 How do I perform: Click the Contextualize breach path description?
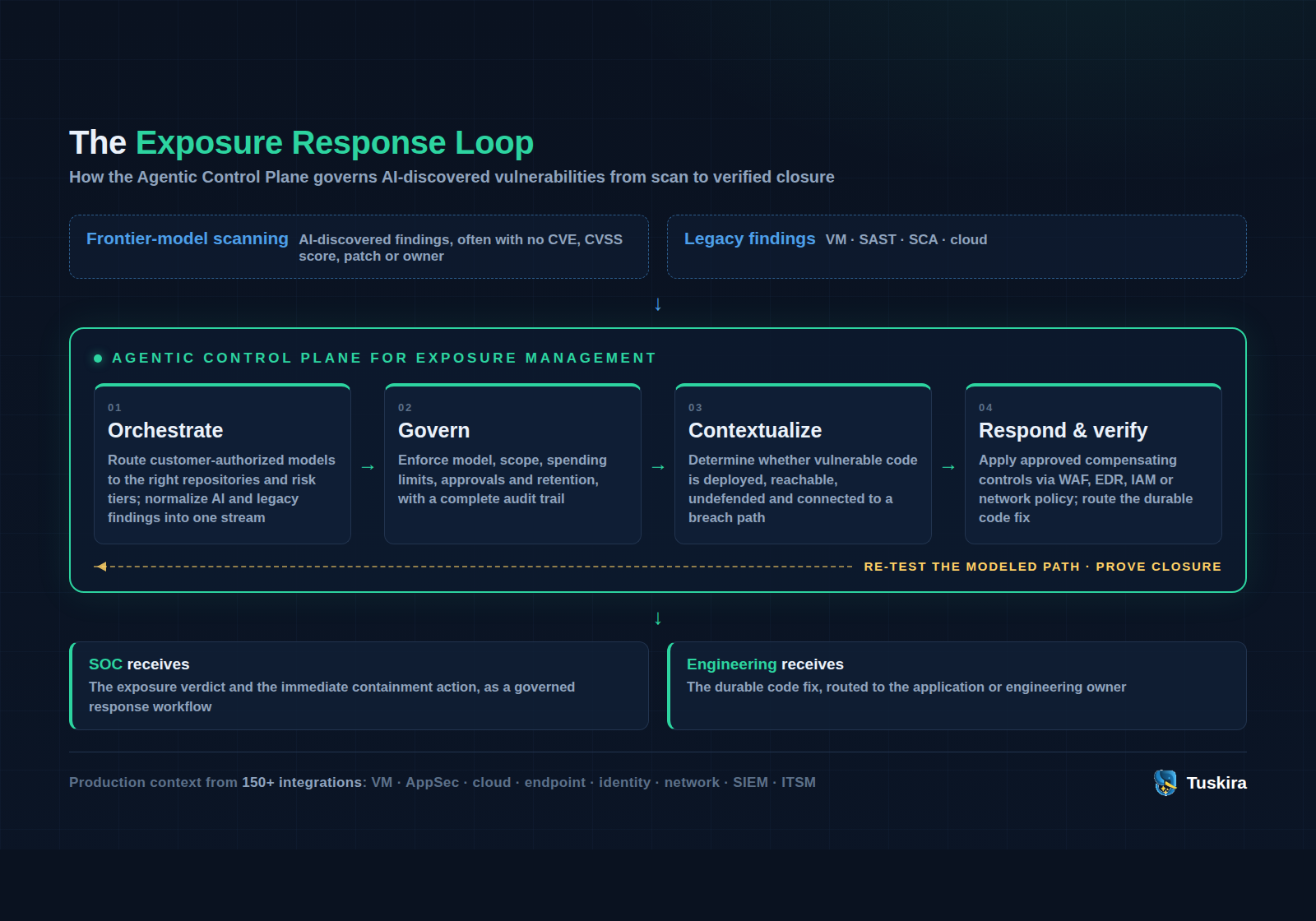803,488
